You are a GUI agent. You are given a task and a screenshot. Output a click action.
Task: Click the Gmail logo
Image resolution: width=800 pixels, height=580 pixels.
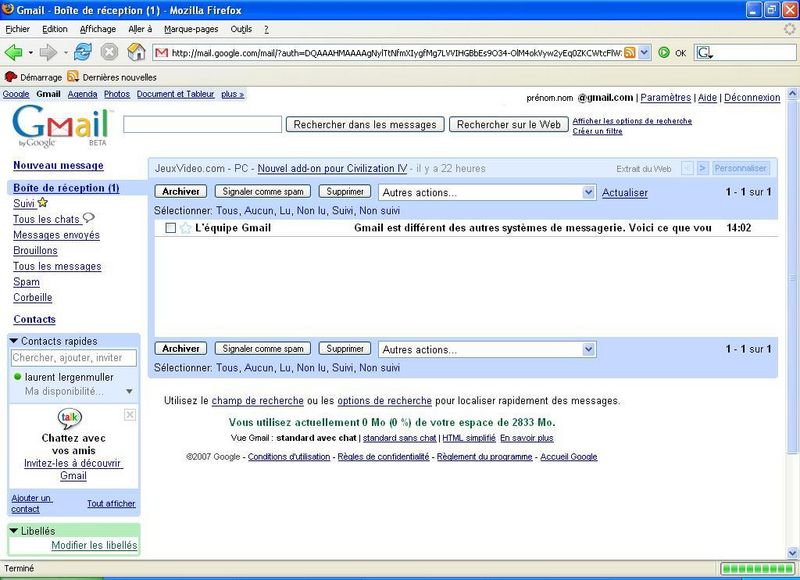[61, 127]
